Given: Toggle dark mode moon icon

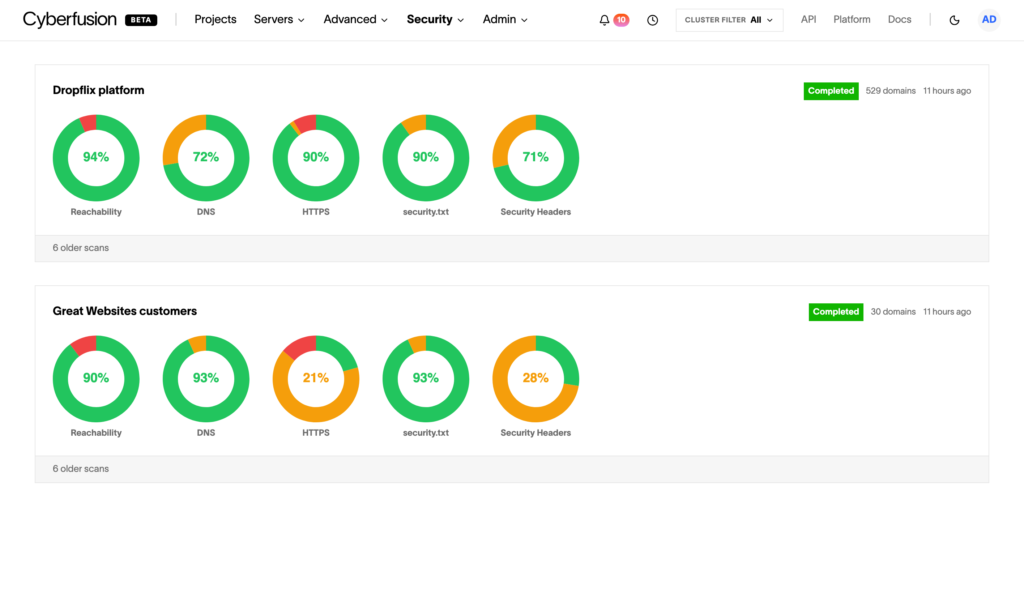Looking at the screenshot, I should pos(954,20).
